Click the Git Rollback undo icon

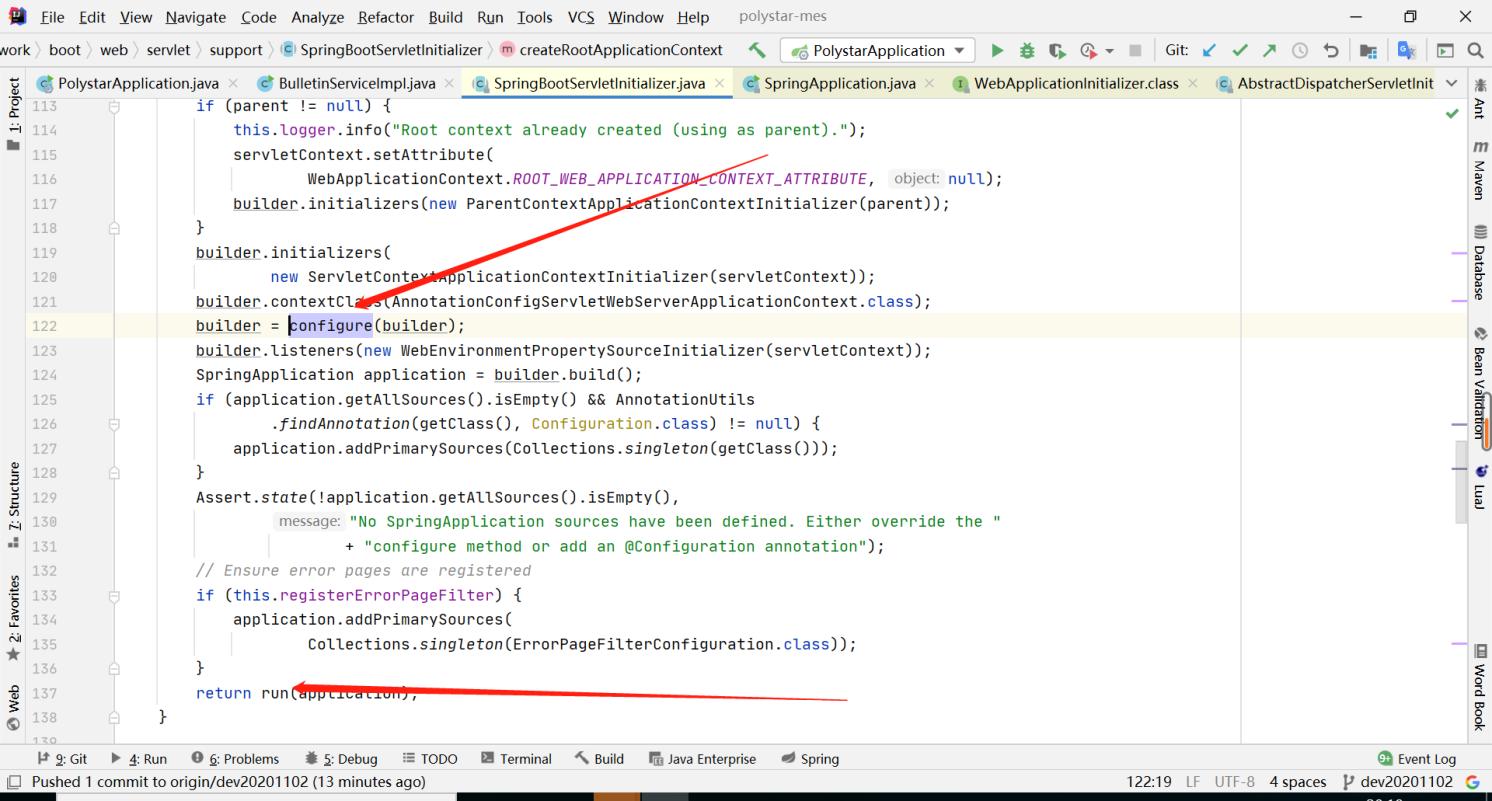click(x=1330, y=50)
